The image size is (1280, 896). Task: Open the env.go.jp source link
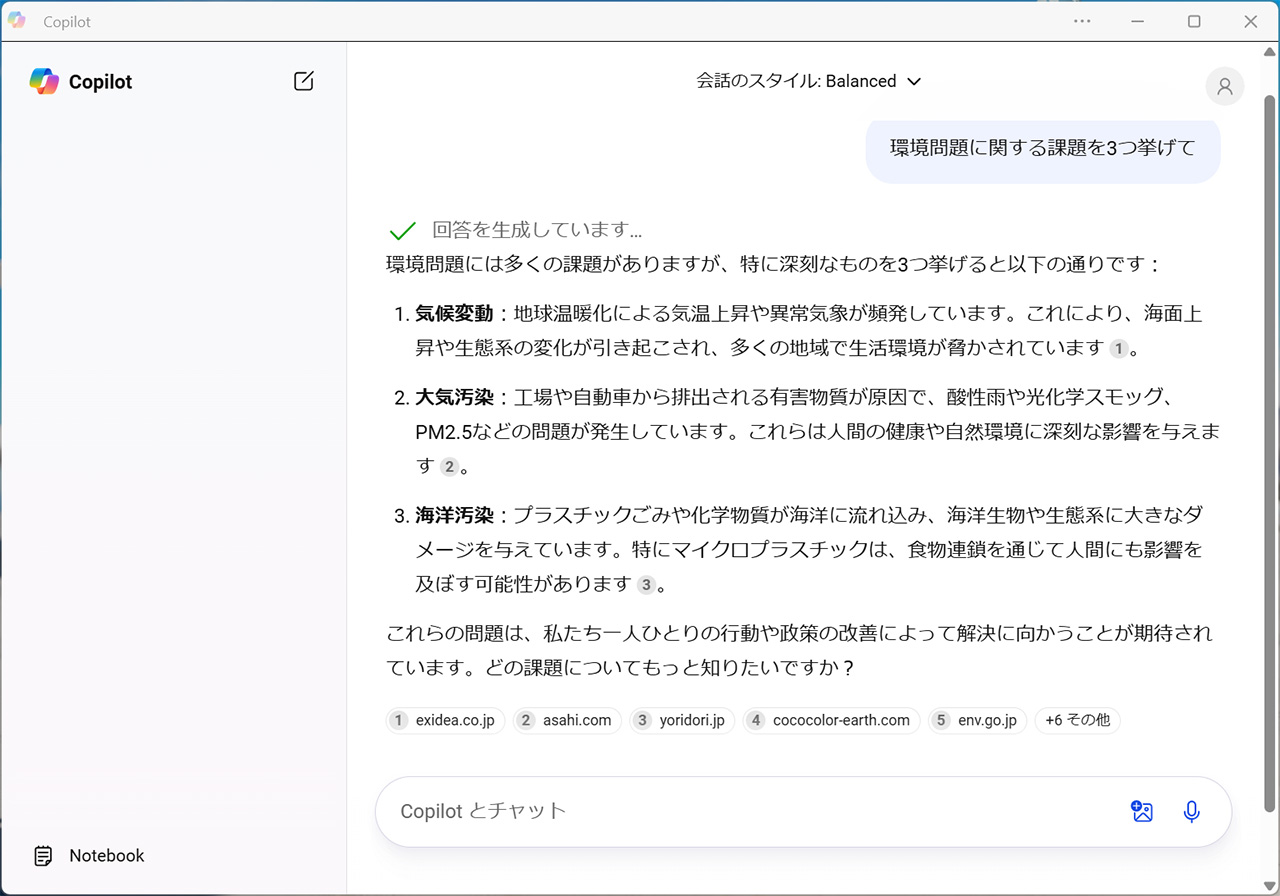[976, 720]
